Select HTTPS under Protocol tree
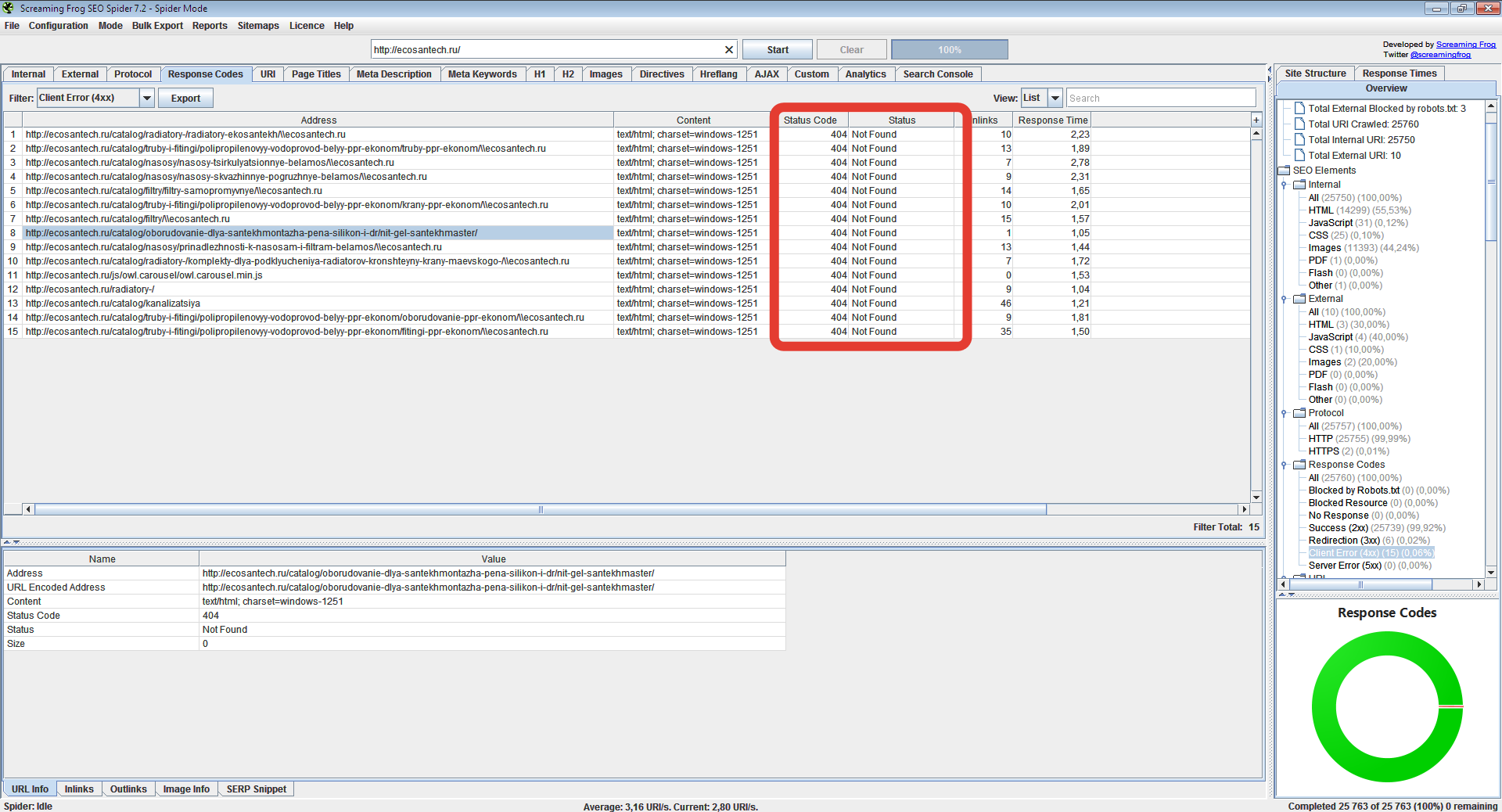This screenshot has width=1502, height=812. pos(1349,451)
